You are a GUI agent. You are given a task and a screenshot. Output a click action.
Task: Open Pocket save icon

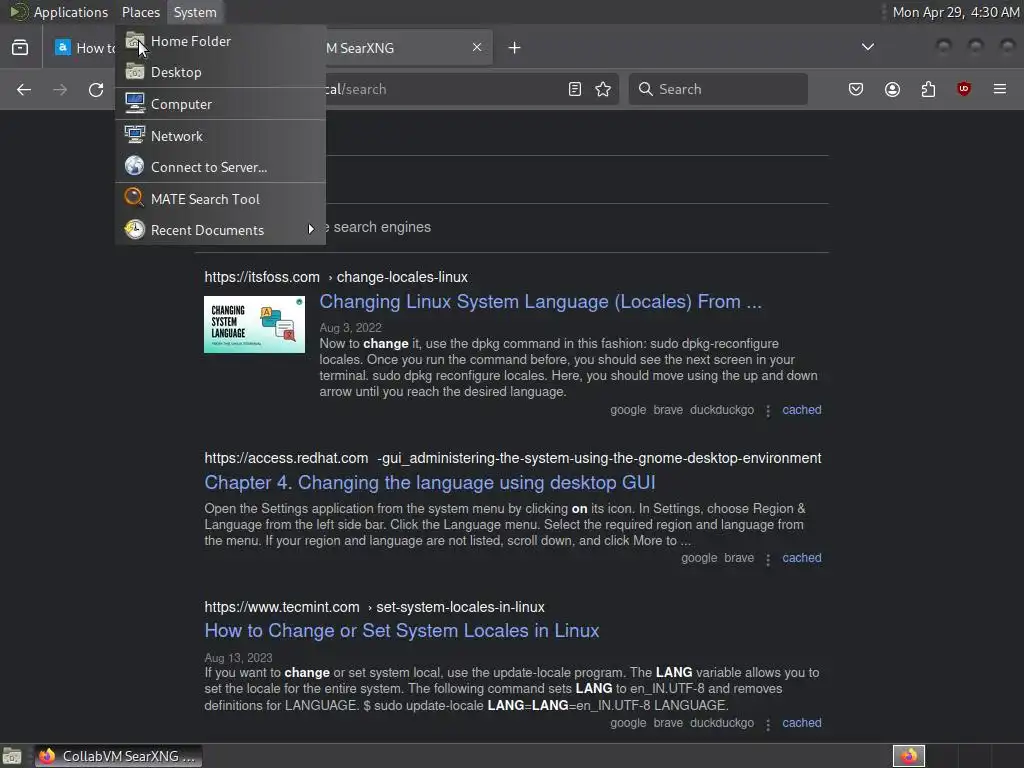click(856, 89)
